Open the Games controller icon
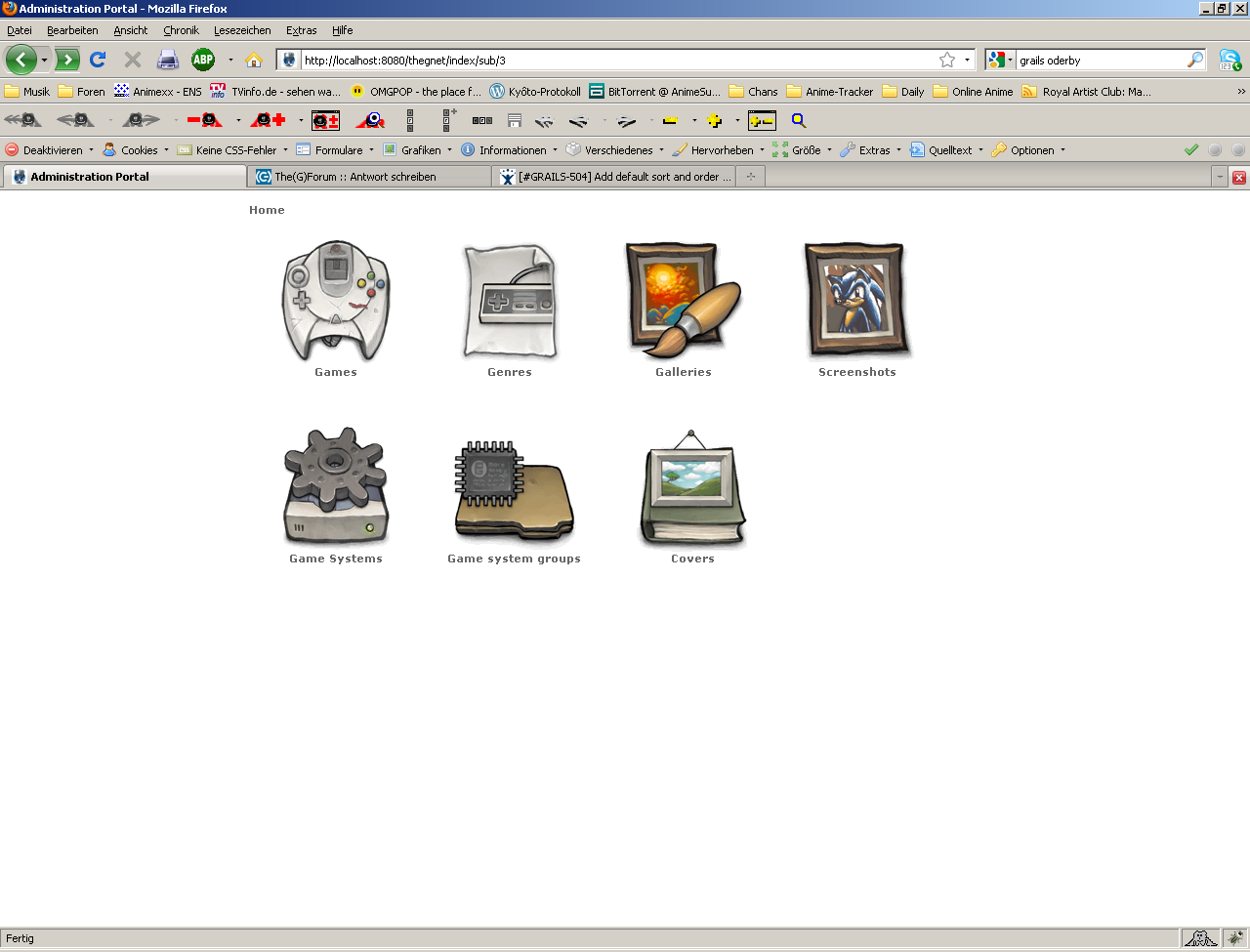Viewport: 1250px width, 952px height. (335, 302)
